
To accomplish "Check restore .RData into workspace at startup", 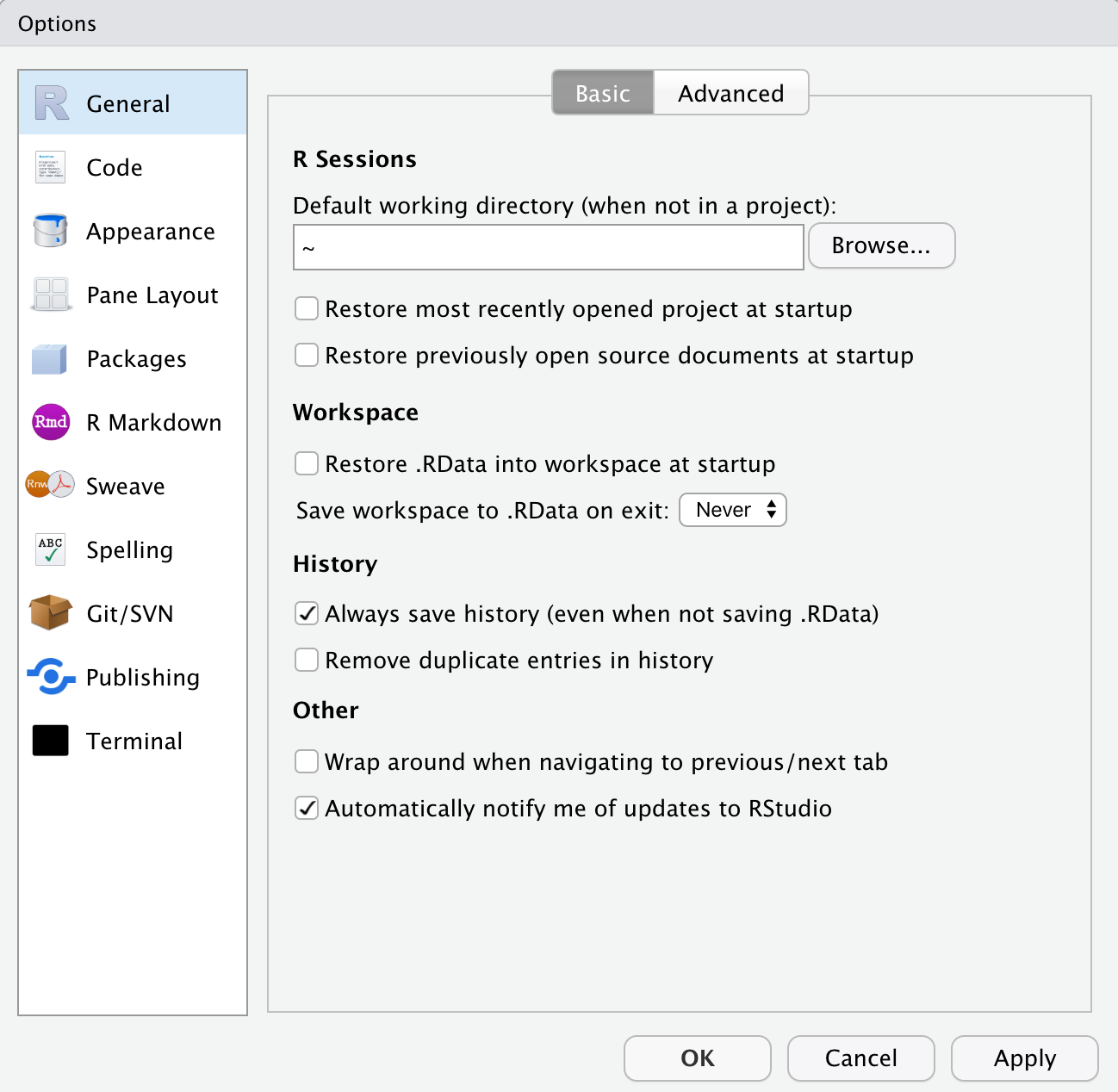I will (x=306, y=463).
